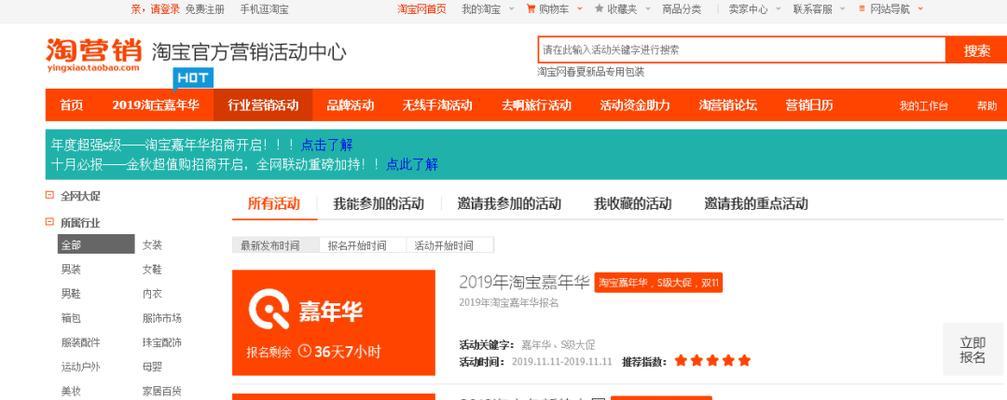This screenshot has height=400, width=1007.
Task: Click the orange 搜索 button
Action: point(976,50)
